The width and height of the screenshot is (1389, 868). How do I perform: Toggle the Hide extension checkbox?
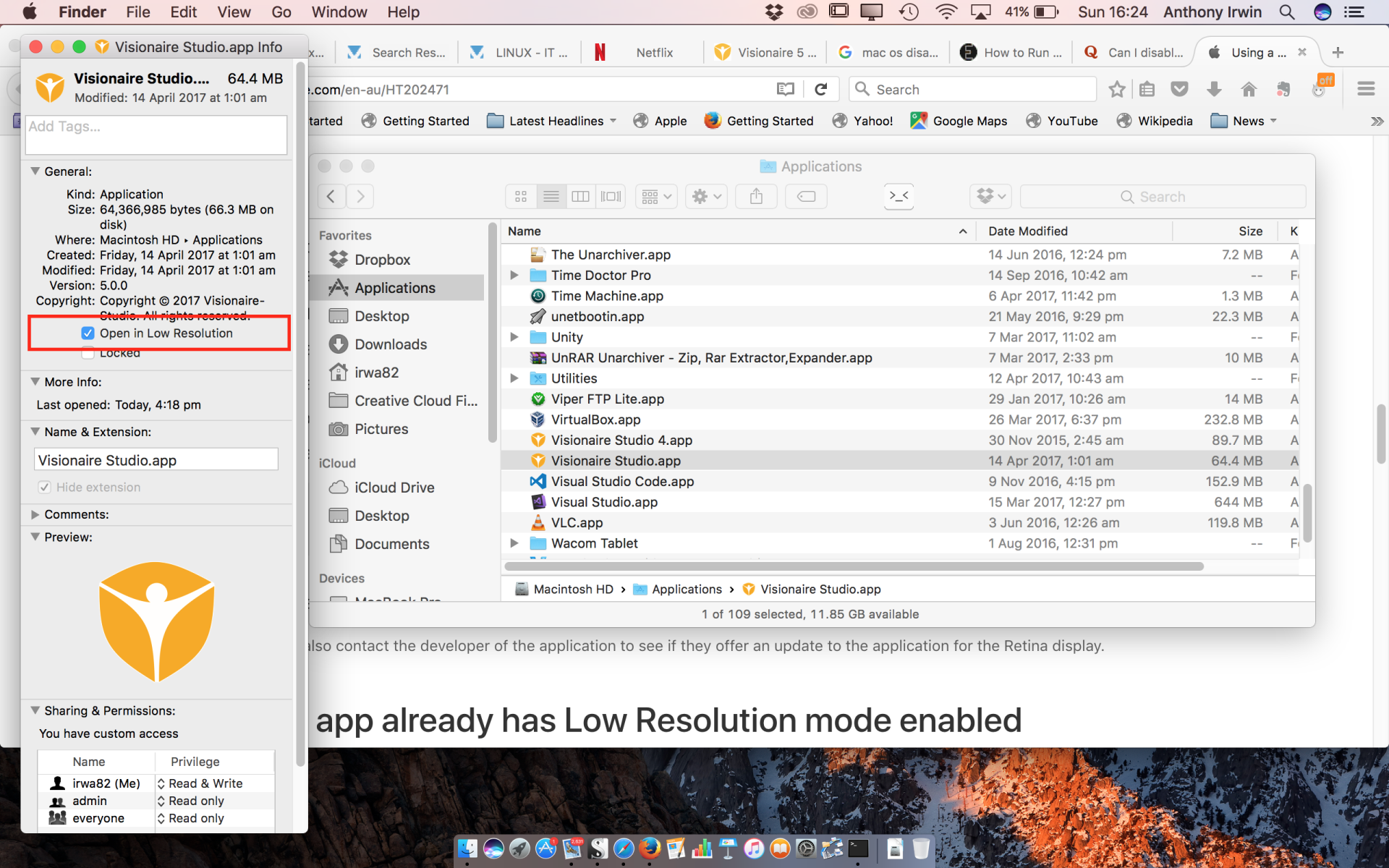click(x=45, y=488)
